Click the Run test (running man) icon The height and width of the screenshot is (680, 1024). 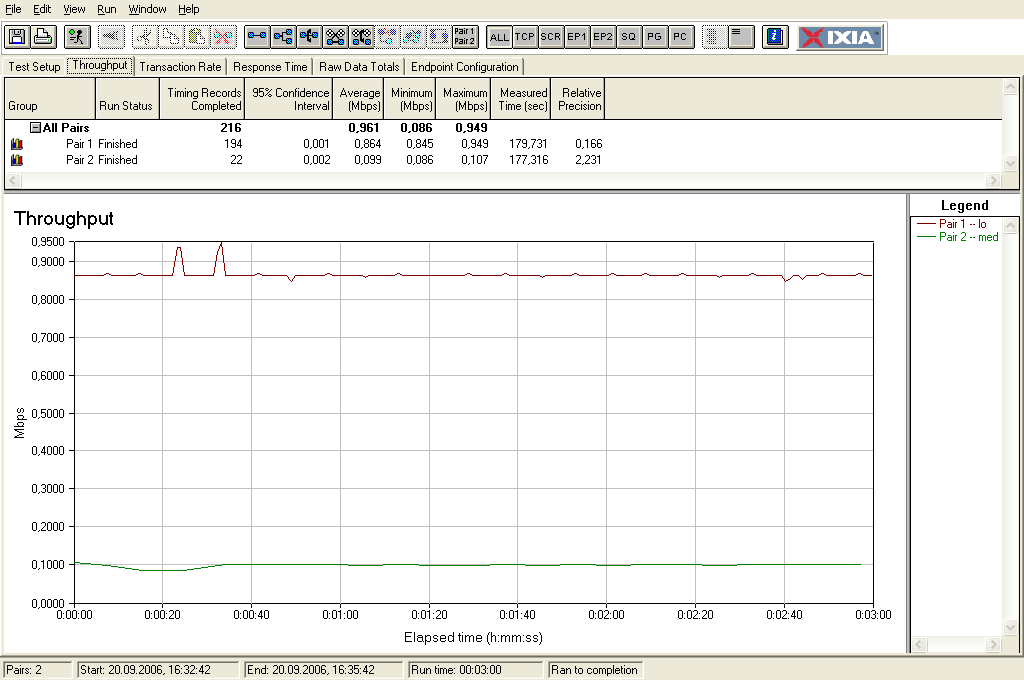click(77, 37)
